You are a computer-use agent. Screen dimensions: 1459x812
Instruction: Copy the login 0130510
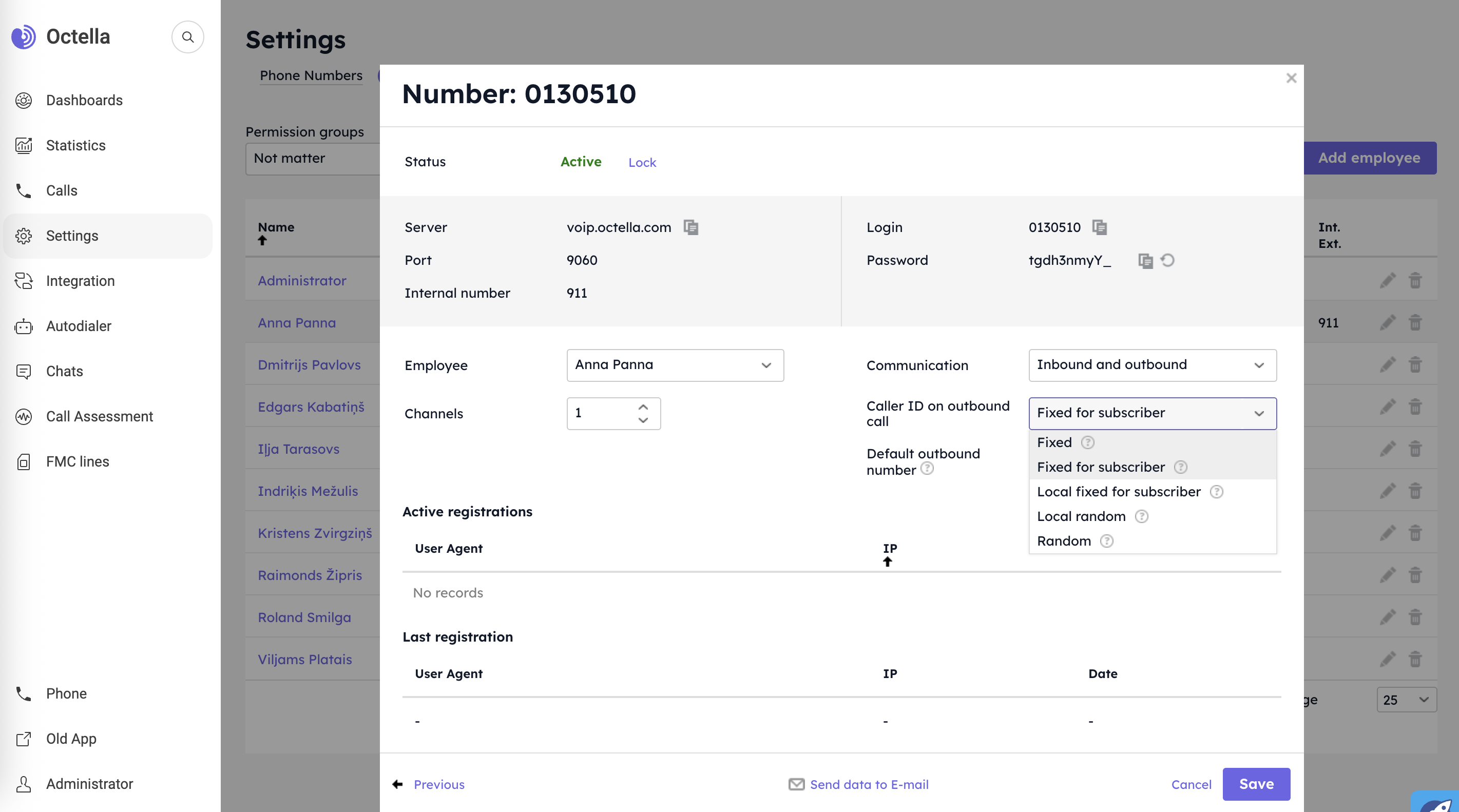(1099, 227)
